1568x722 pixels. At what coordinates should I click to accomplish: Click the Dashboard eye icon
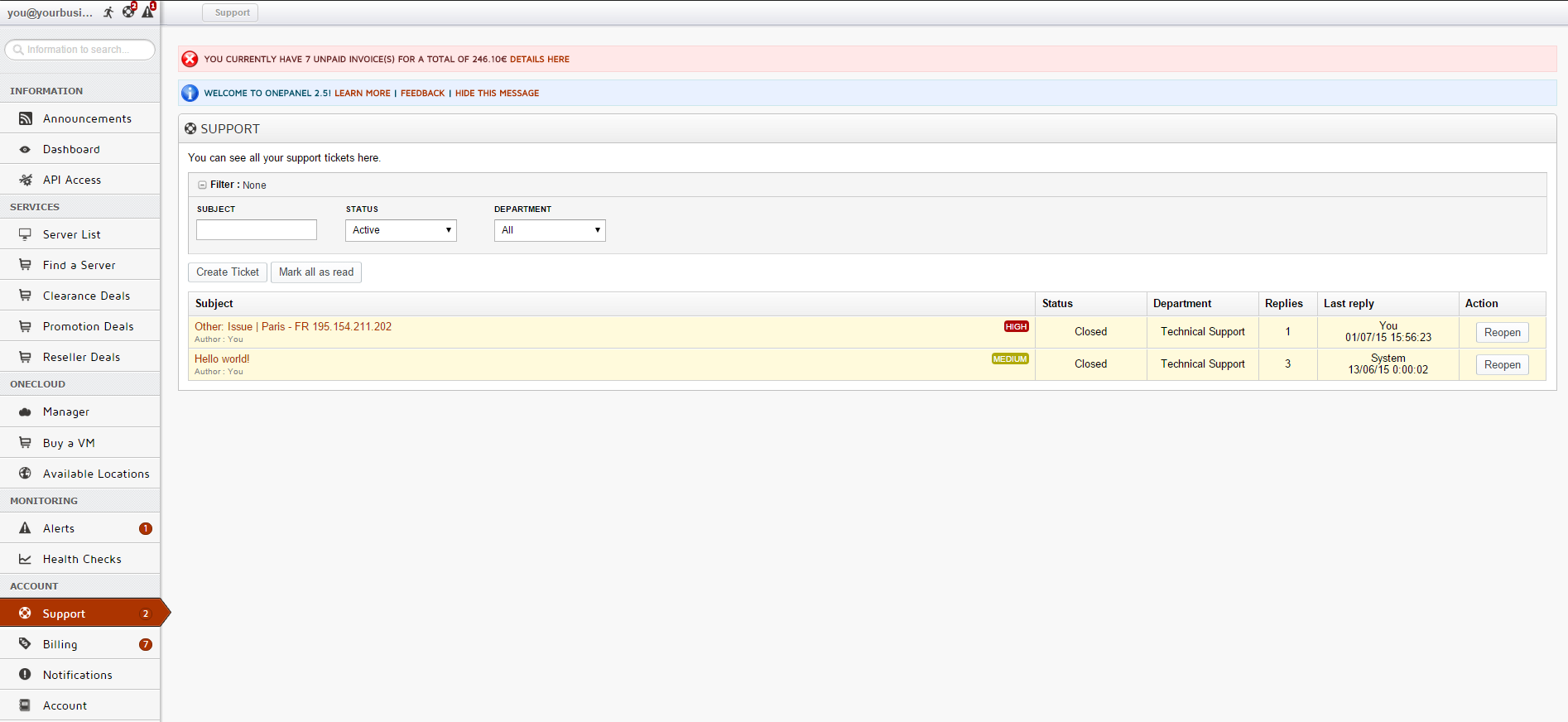pyautogui.click(x=26, y=149)
